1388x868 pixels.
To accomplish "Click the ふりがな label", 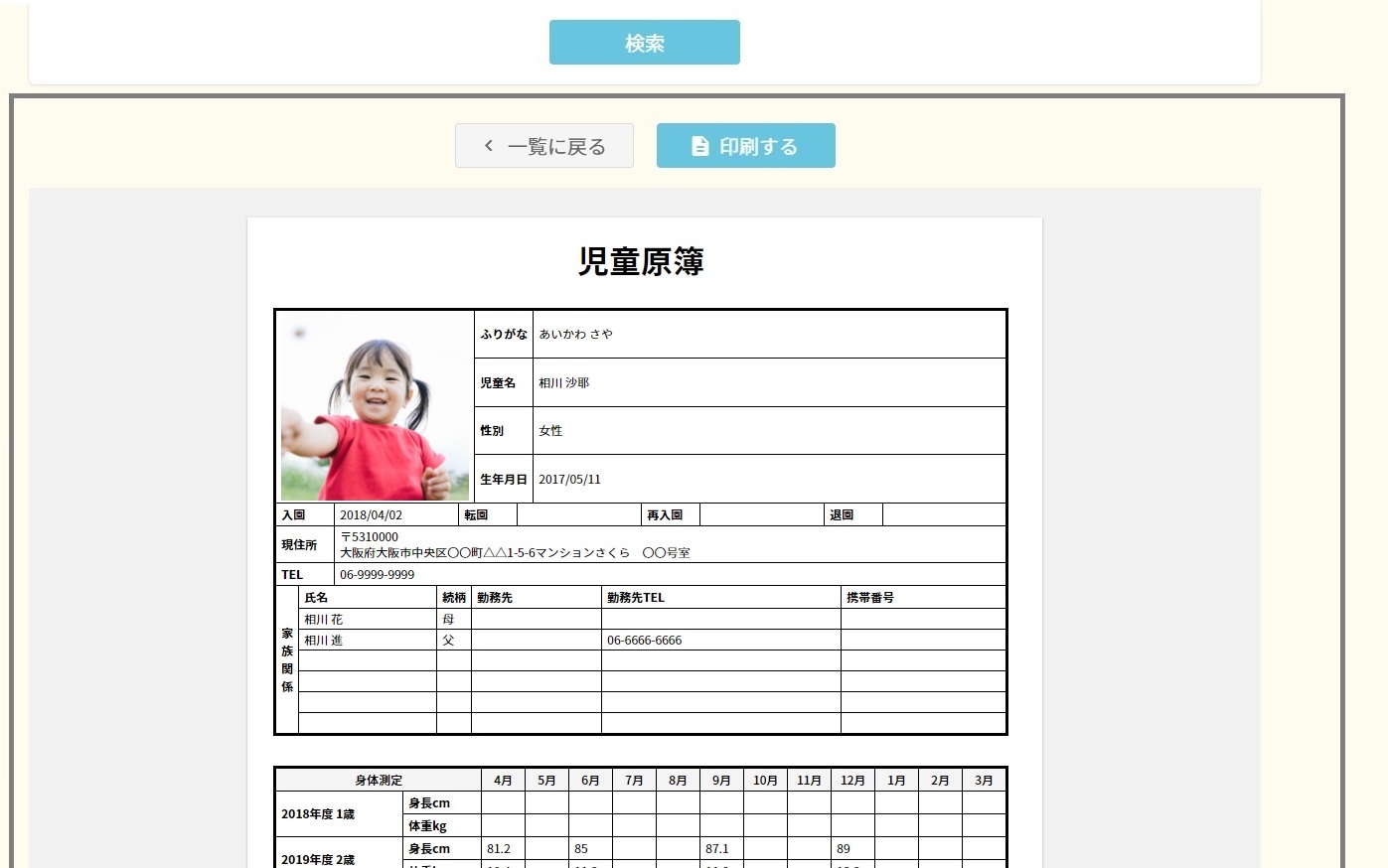I will pyautogui.click(x=504, y=335).
